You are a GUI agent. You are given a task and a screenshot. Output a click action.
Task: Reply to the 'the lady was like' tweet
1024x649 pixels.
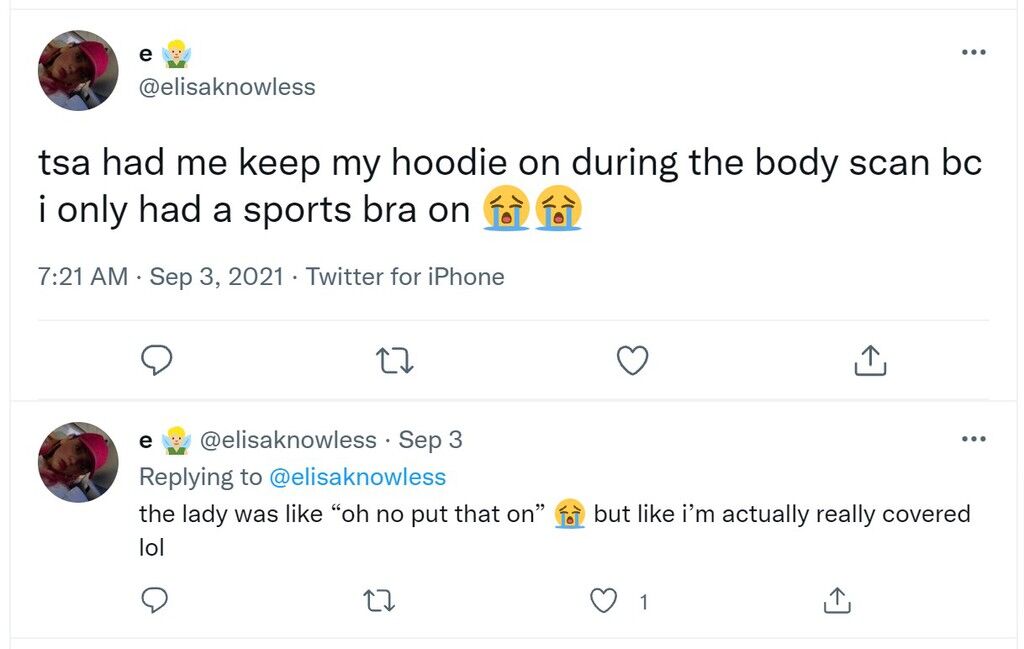(155, 600)
